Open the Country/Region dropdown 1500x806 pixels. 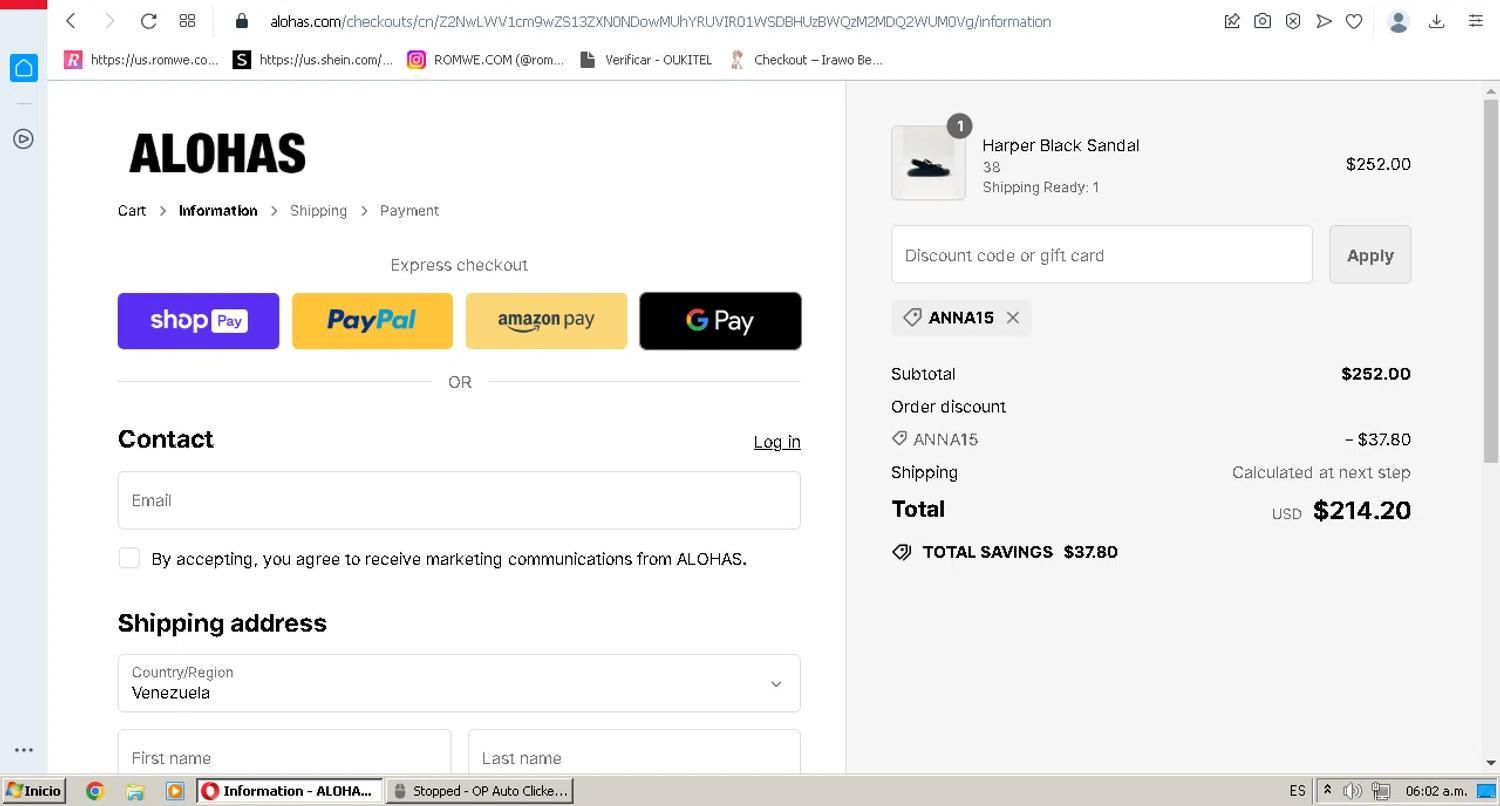click(x=459, y=684)
